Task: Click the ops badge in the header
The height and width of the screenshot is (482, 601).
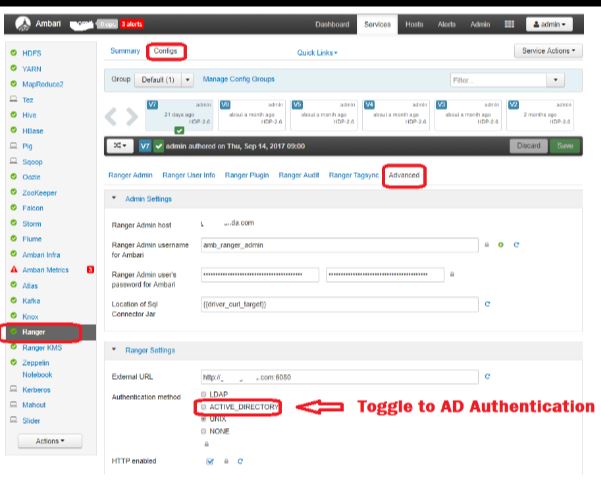Action: tap(107, 24)
